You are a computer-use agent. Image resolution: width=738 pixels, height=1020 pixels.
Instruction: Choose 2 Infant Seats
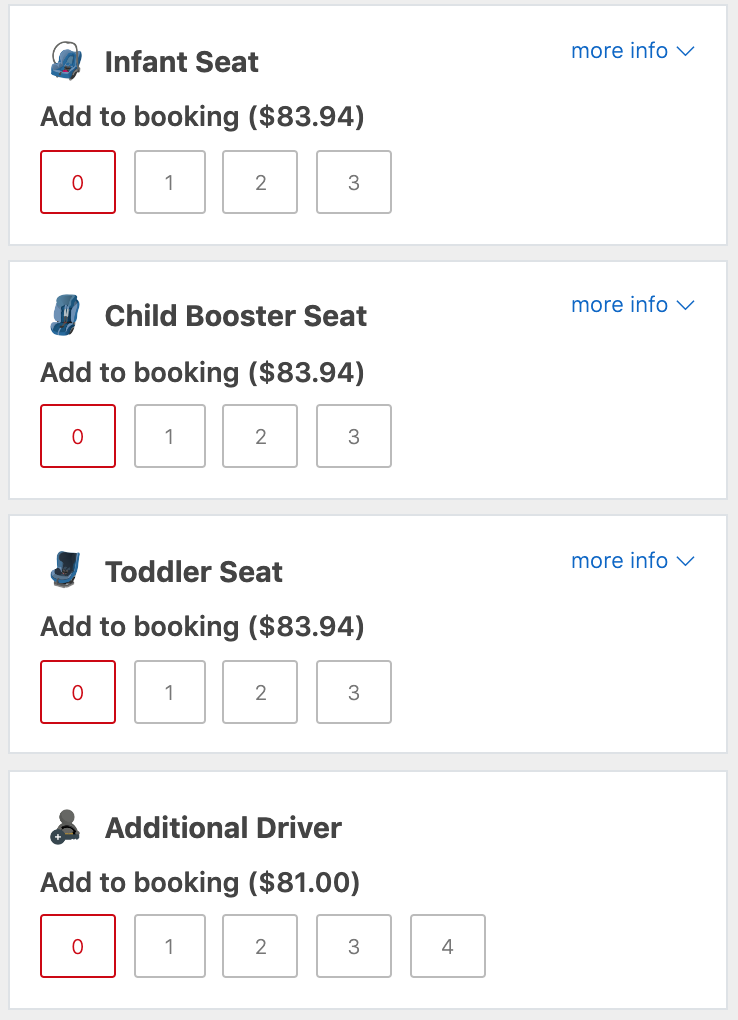click(x=260, y=182)
